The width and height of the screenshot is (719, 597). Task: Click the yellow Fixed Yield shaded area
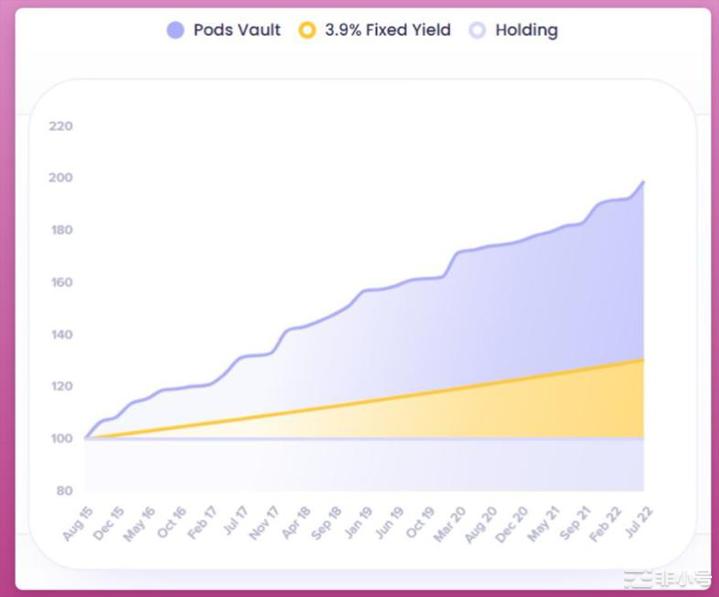(x=590, y=410)
